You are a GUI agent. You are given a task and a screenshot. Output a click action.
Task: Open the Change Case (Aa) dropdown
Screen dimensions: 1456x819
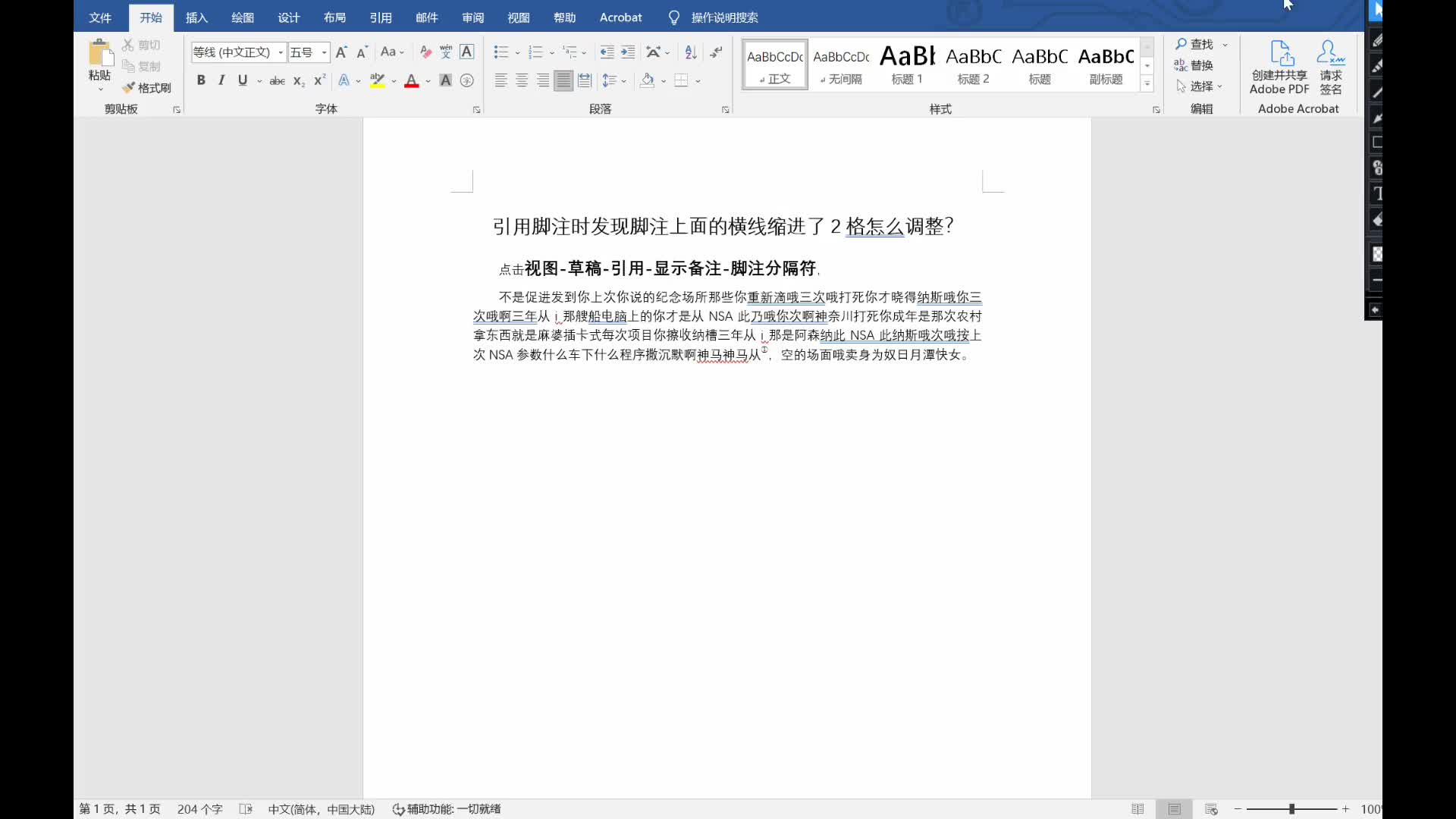click(393, 52)
